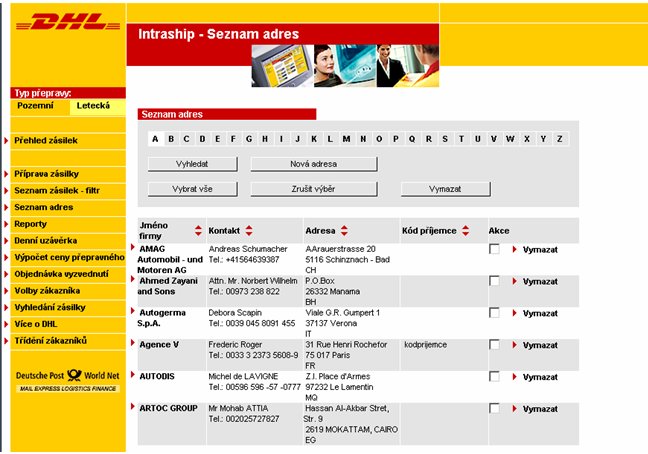Image resolution: width=648 pixels, height=454 pixels.
Task: Click Vymazat link in Autogerma row
Action: click(540, 314)
